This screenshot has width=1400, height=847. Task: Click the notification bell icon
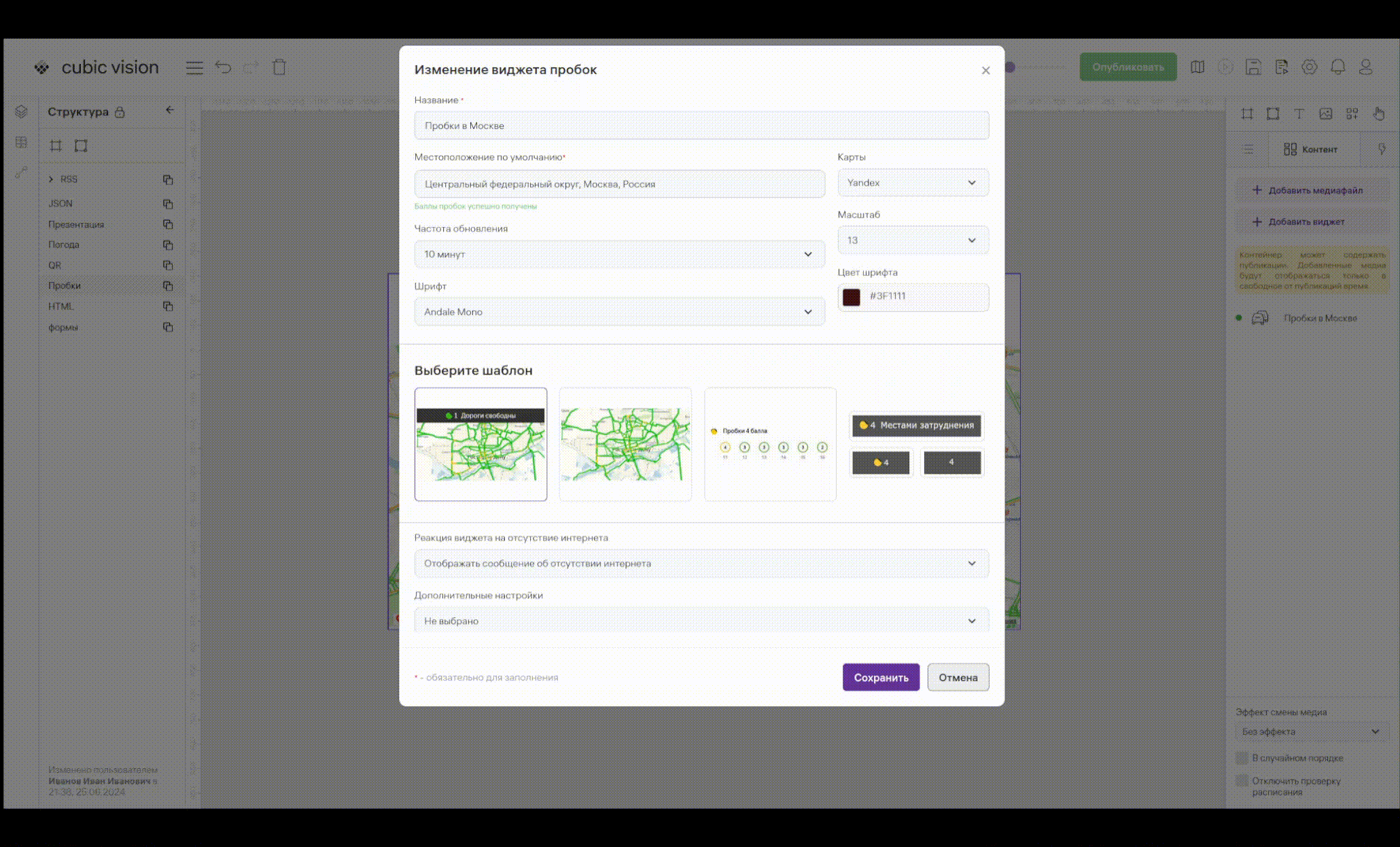click(x=1337, y=67)
